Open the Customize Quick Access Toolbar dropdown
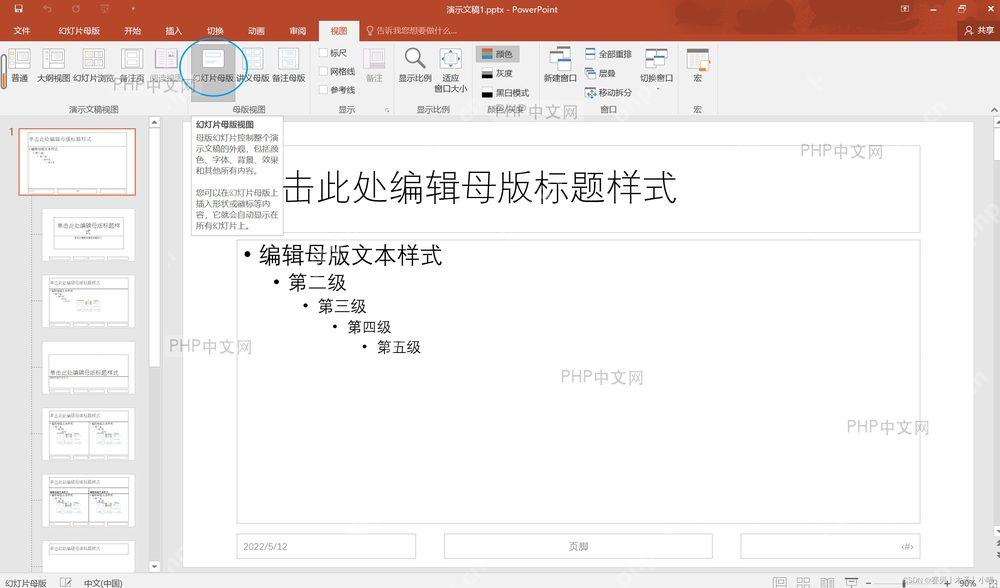 coord(133,9)
